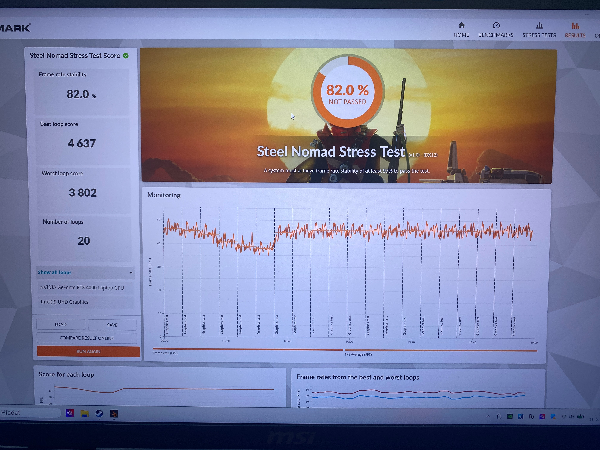
Task: Expand the Show details dropdown
Action: pos(85,272)
